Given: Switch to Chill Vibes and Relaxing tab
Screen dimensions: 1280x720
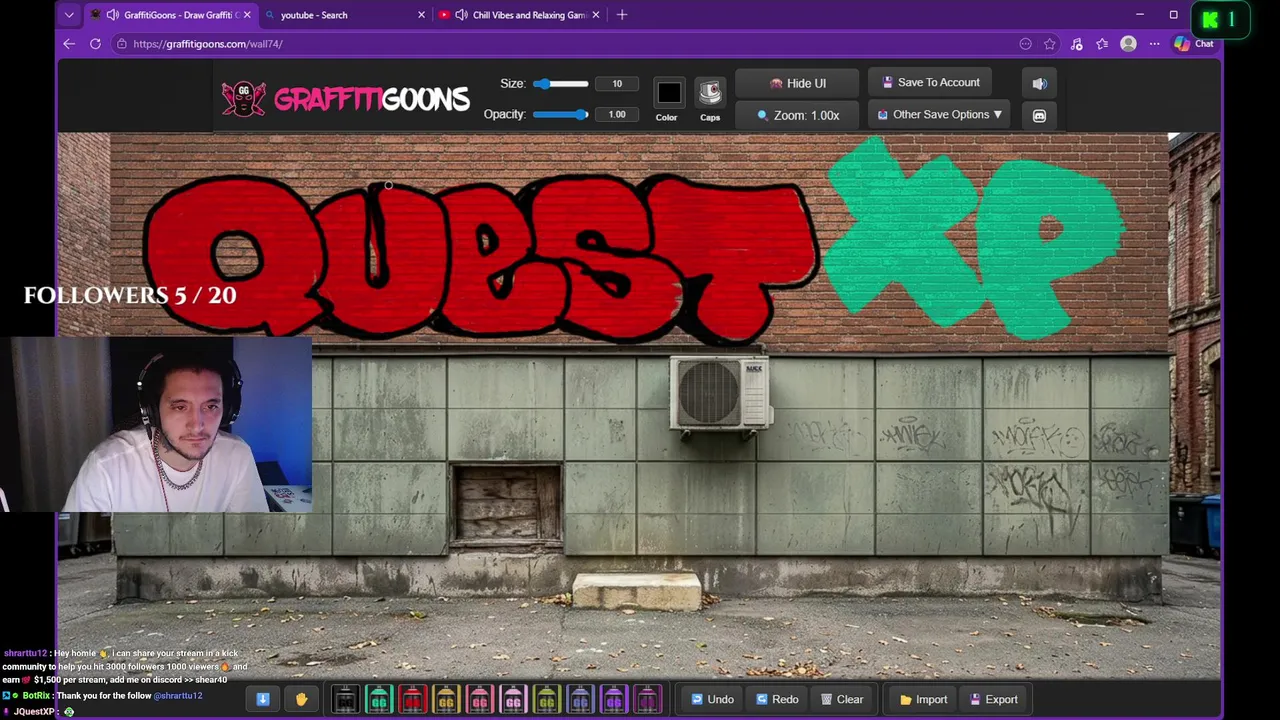Looking at the screenshot, I should (x=520, y=15).
